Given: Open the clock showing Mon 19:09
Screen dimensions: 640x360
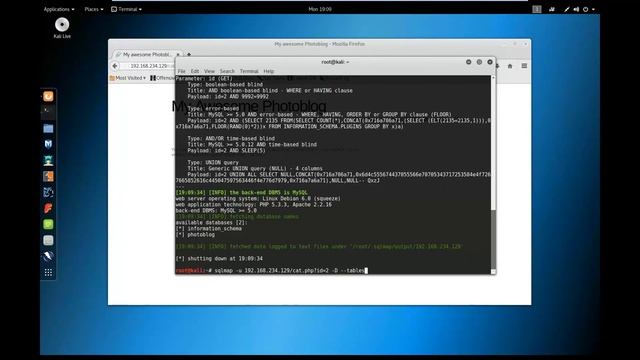Looking at the screenshot, I should click(320, 9).
